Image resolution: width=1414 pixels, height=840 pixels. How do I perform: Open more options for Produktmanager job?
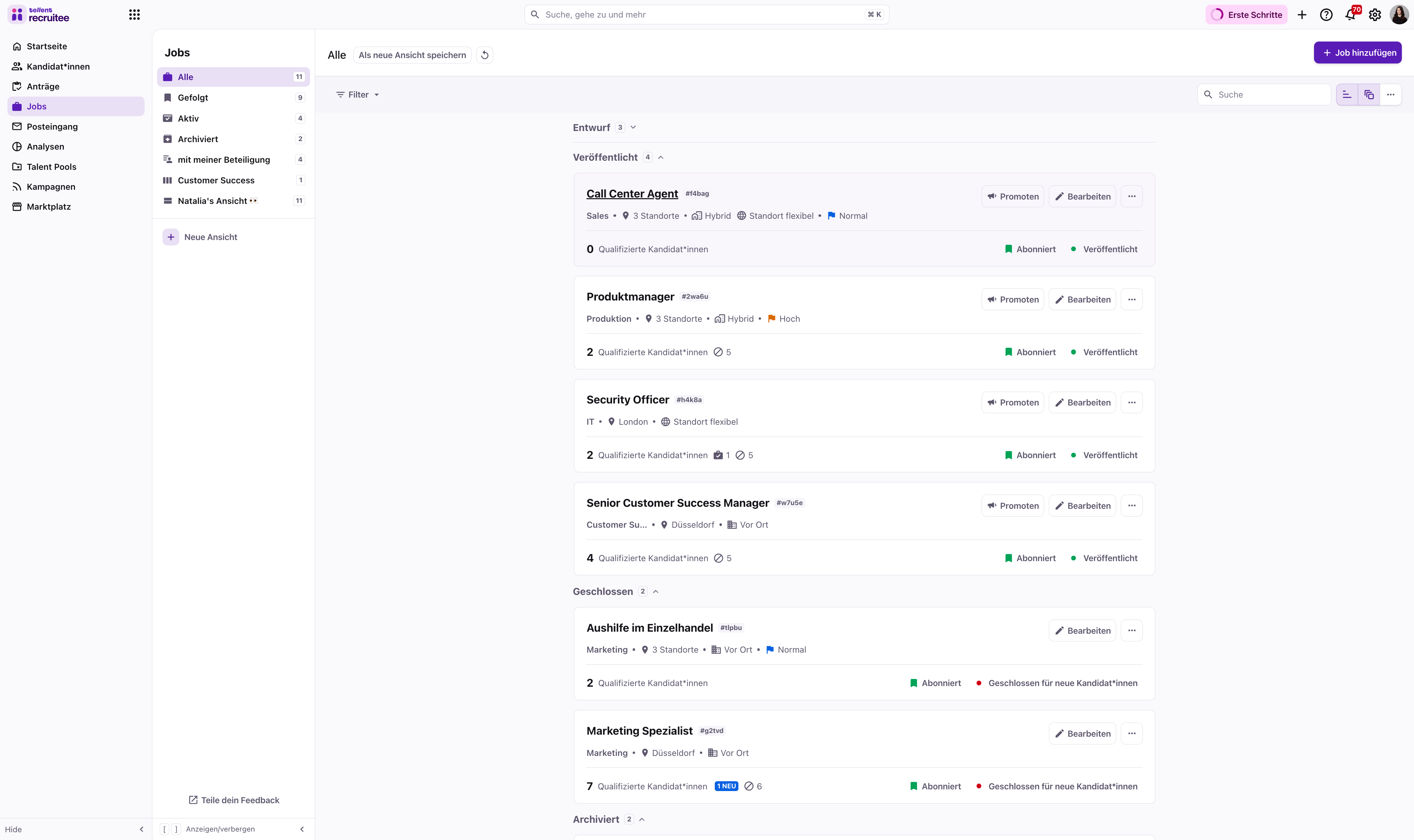1131,299
